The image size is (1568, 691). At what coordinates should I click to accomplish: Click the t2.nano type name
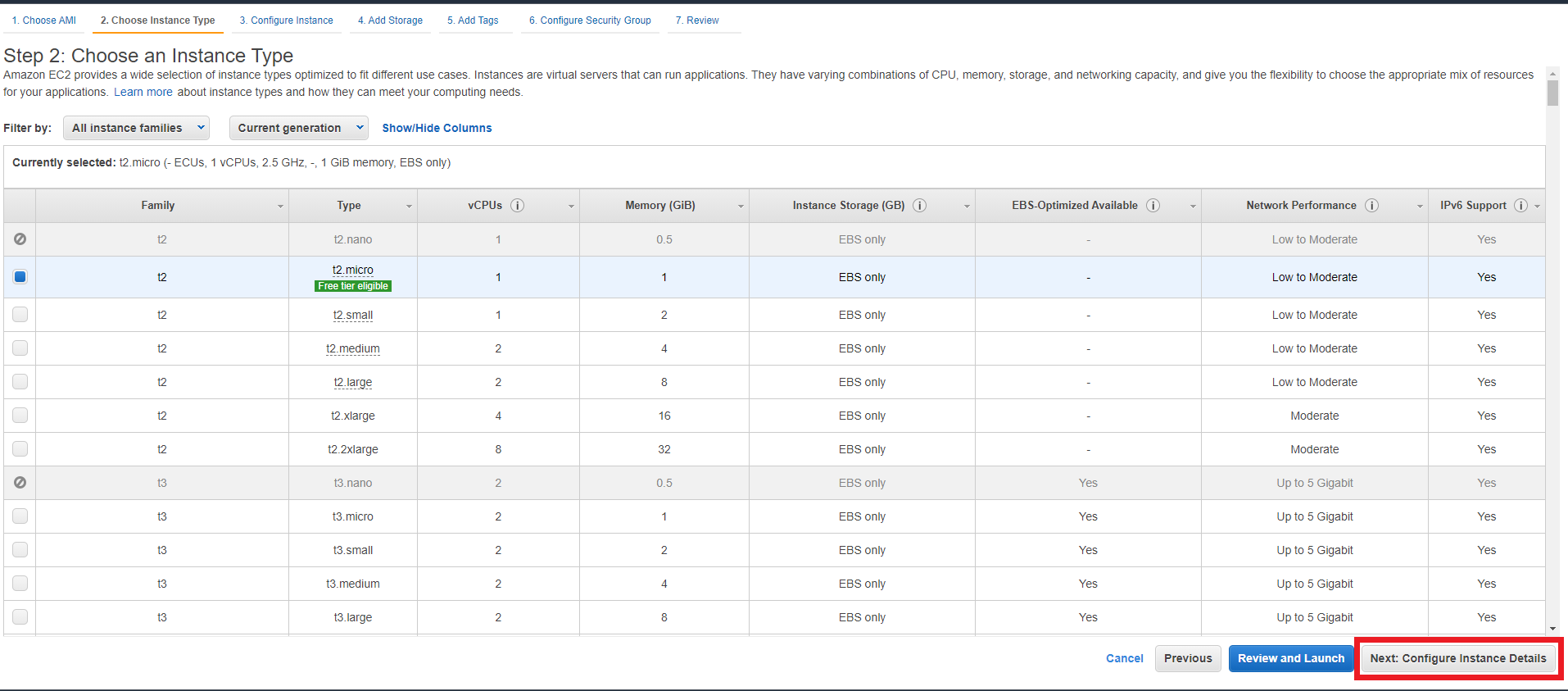click(x=353, y=239)
